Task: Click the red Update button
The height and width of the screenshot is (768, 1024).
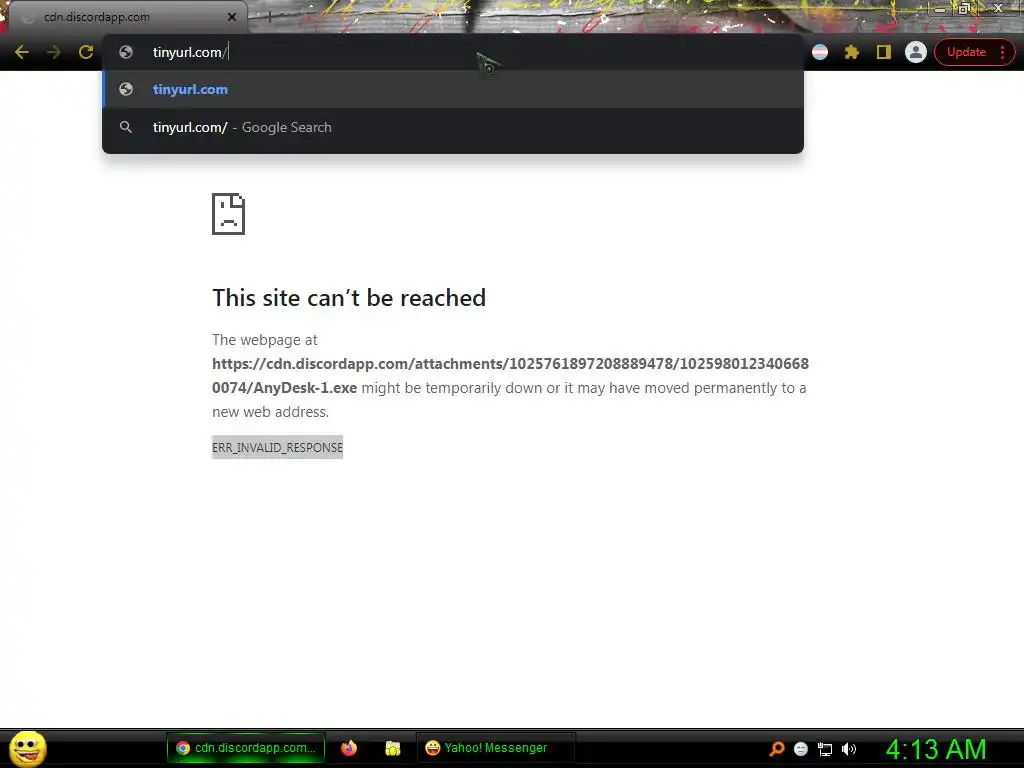Action: 966,52
